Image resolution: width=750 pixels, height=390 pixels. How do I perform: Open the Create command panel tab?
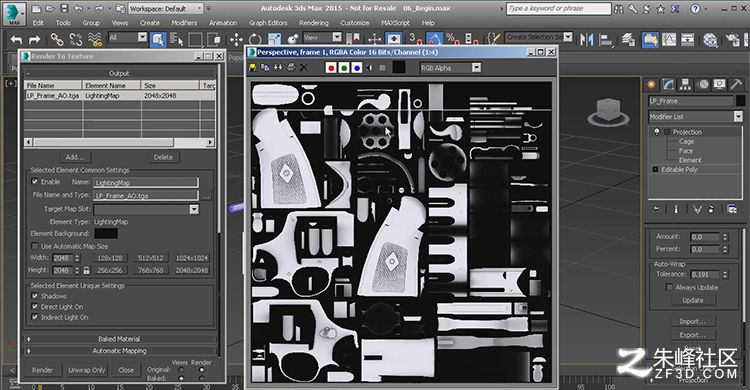click(651, 85)
